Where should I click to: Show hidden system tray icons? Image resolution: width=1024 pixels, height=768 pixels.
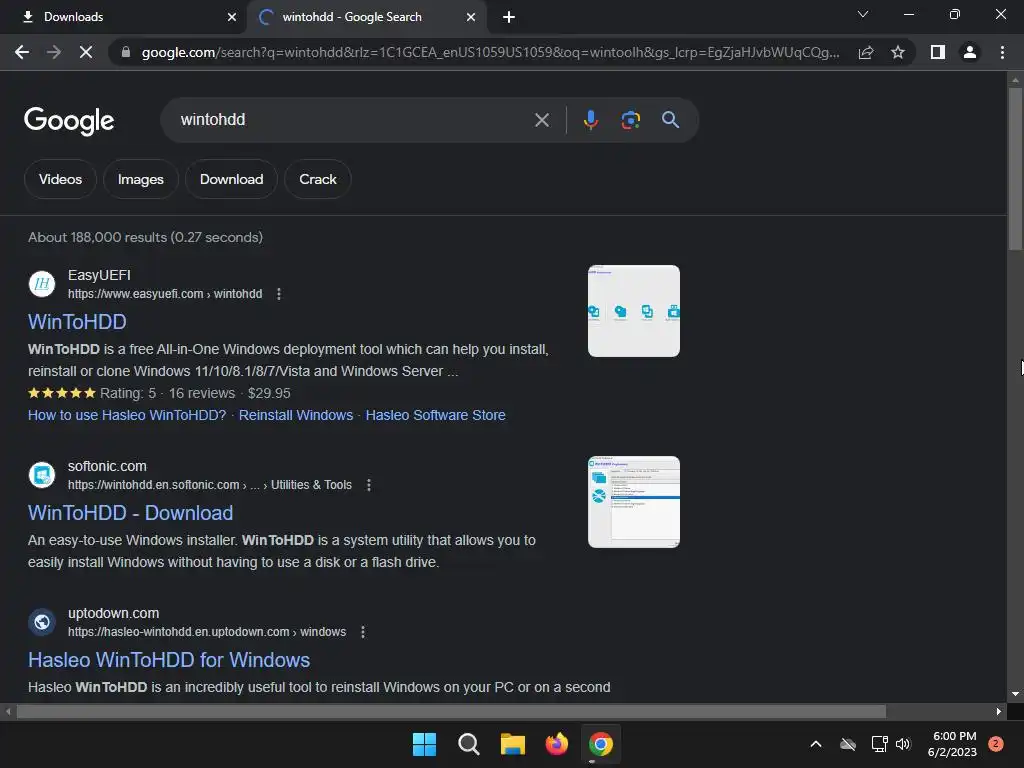816,744
